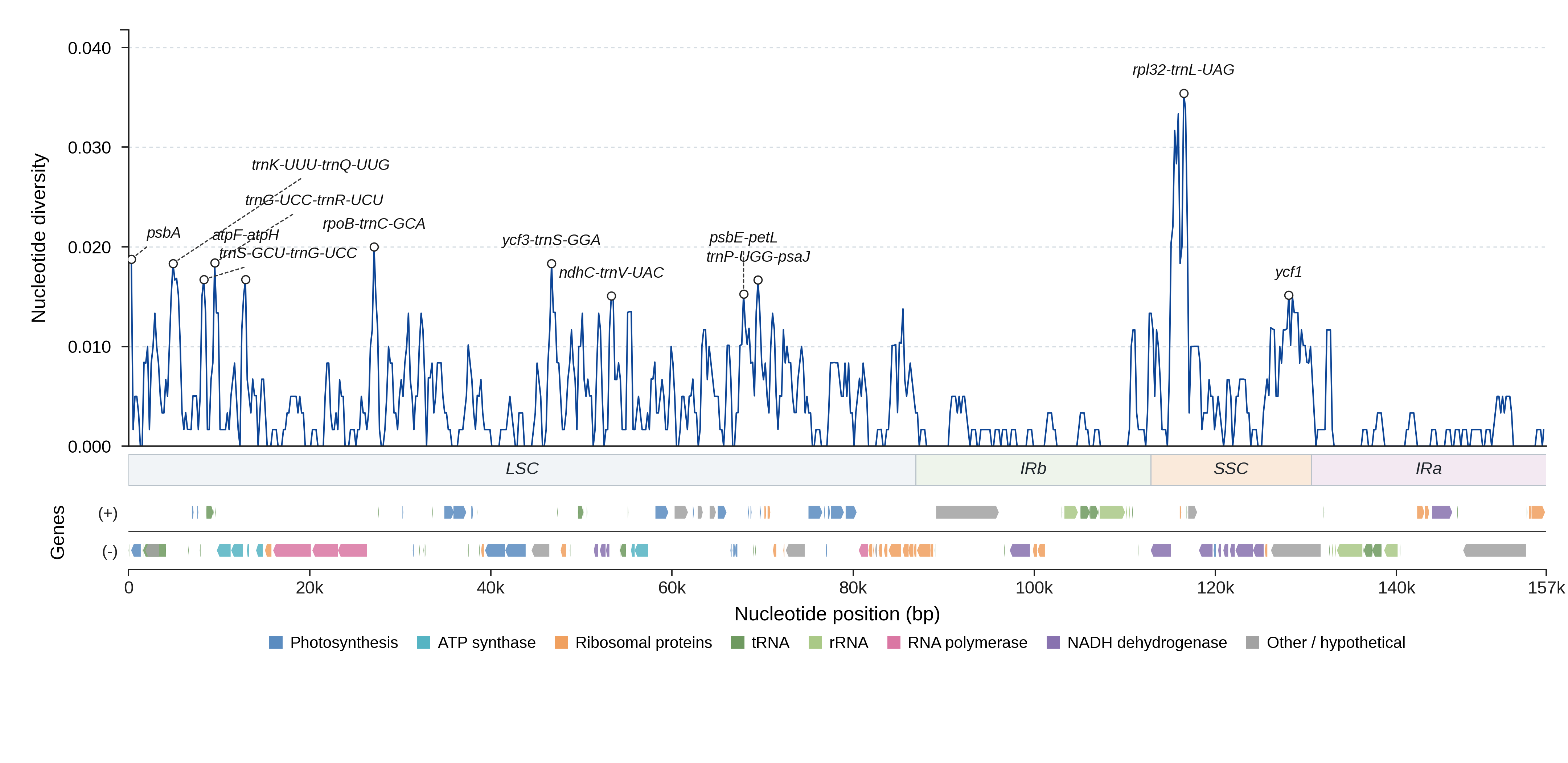Click the Photosynthesis legend color swatch
1568x763 pixels.
pos(276,642)
